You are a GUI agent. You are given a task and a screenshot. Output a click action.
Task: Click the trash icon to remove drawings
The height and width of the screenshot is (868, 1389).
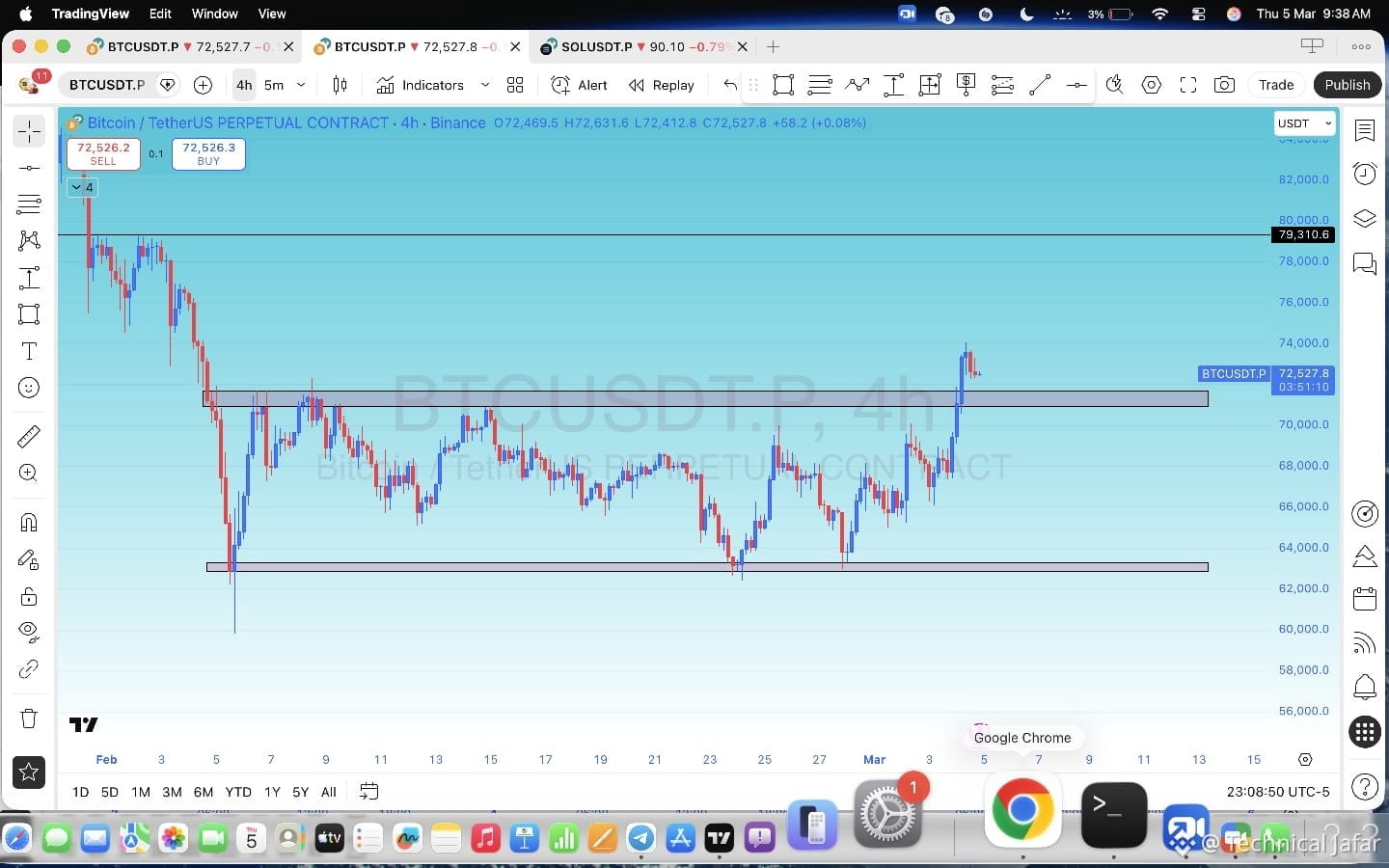(x=29, y=719)
